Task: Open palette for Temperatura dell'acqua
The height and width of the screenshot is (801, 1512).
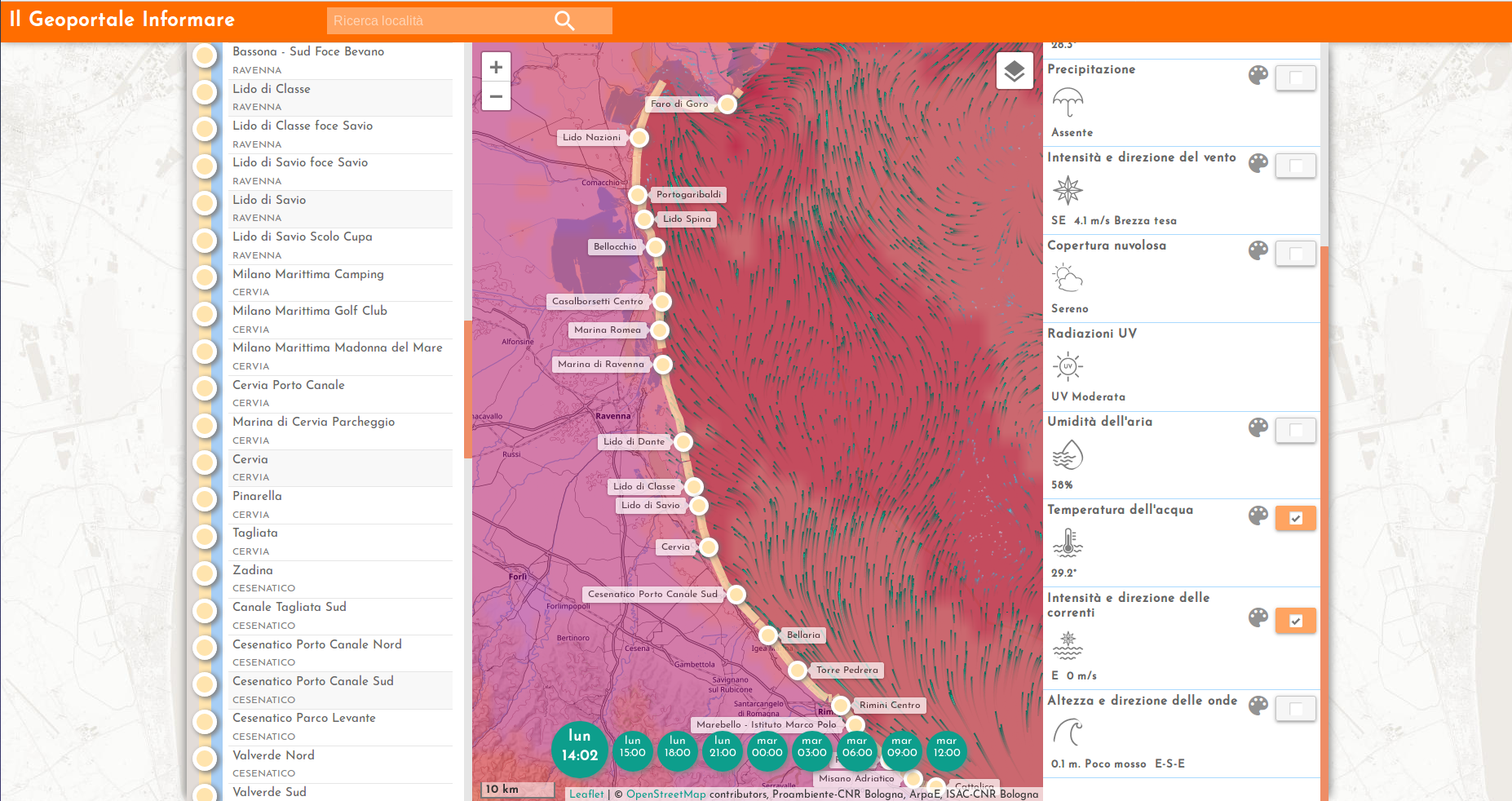Action: 1258,516
